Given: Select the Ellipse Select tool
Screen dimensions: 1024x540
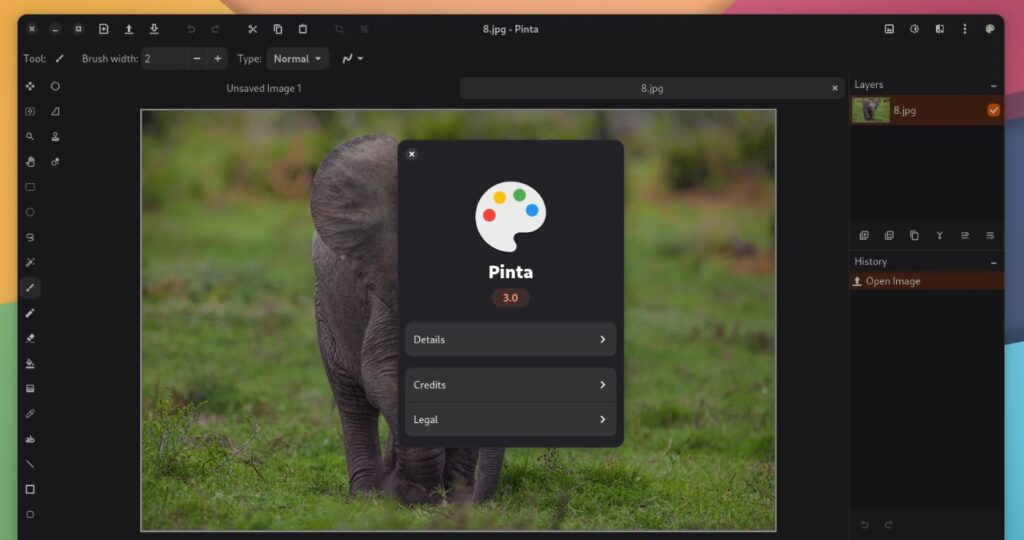Looking at the screenshot, I should coord(30,212).
